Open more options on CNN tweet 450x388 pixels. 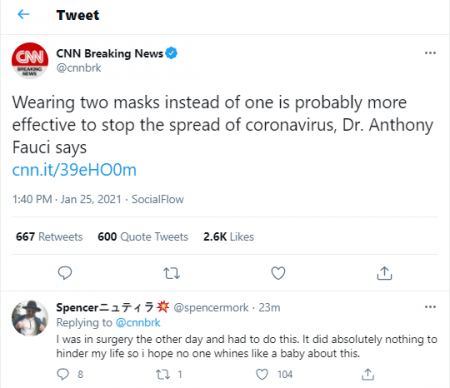(x=430, y=53)
